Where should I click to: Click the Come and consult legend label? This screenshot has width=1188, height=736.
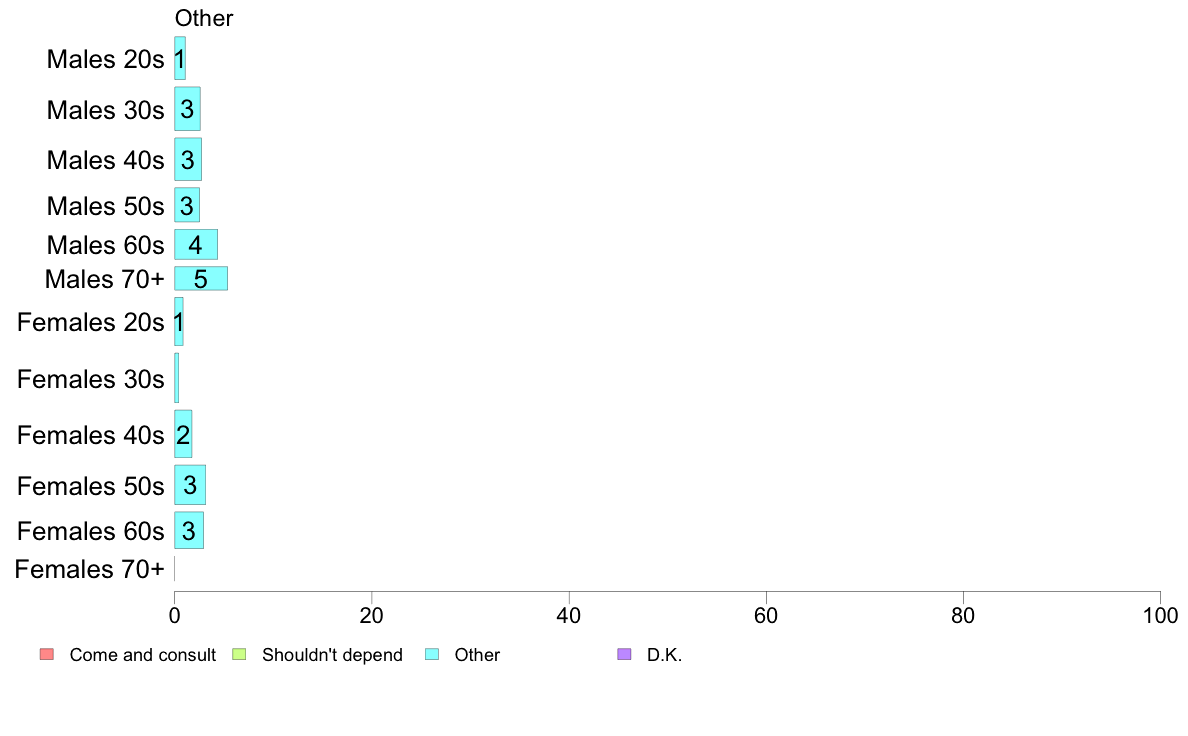pos(142,655)
